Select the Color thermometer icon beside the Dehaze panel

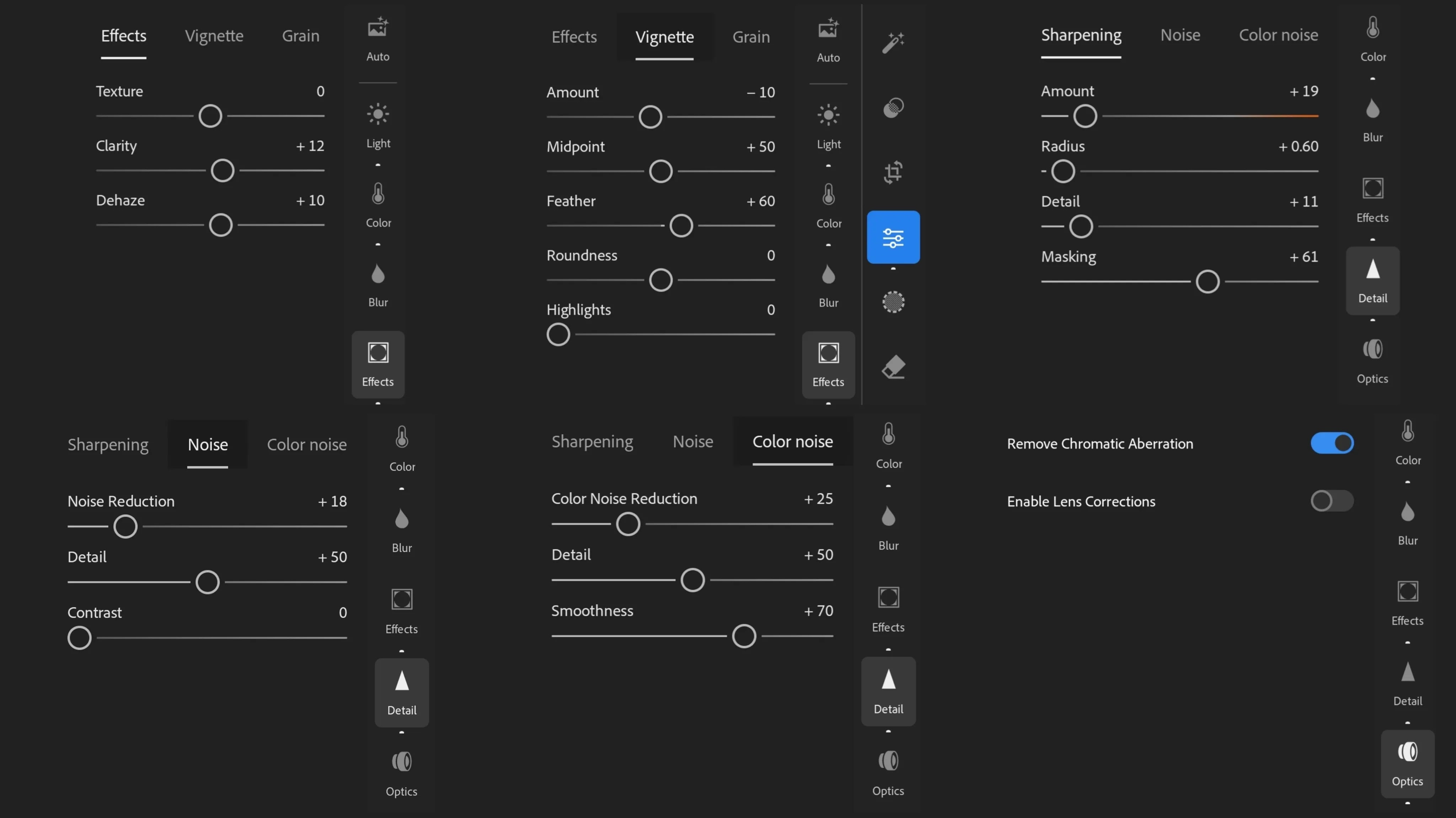(x=378, y=205)
